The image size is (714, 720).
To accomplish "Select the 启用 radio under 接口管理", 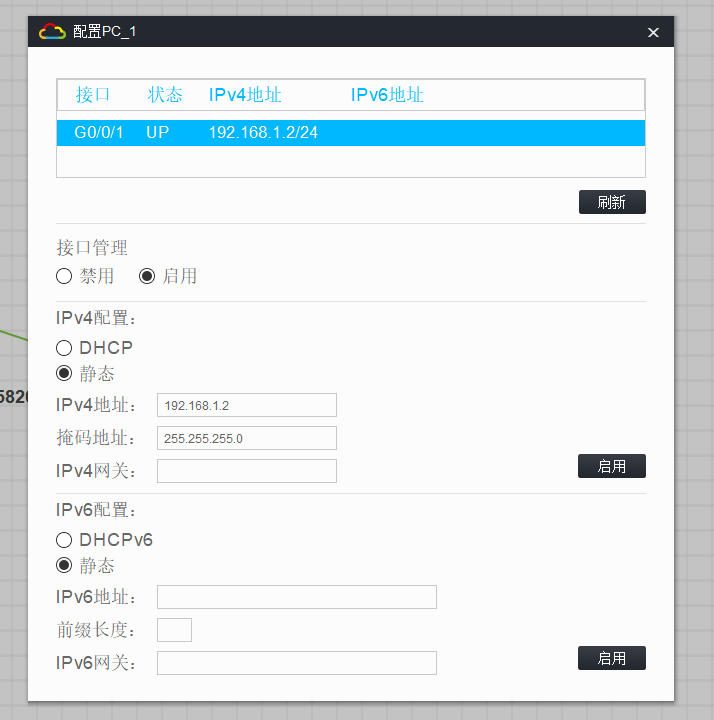I will pos(147,276).
